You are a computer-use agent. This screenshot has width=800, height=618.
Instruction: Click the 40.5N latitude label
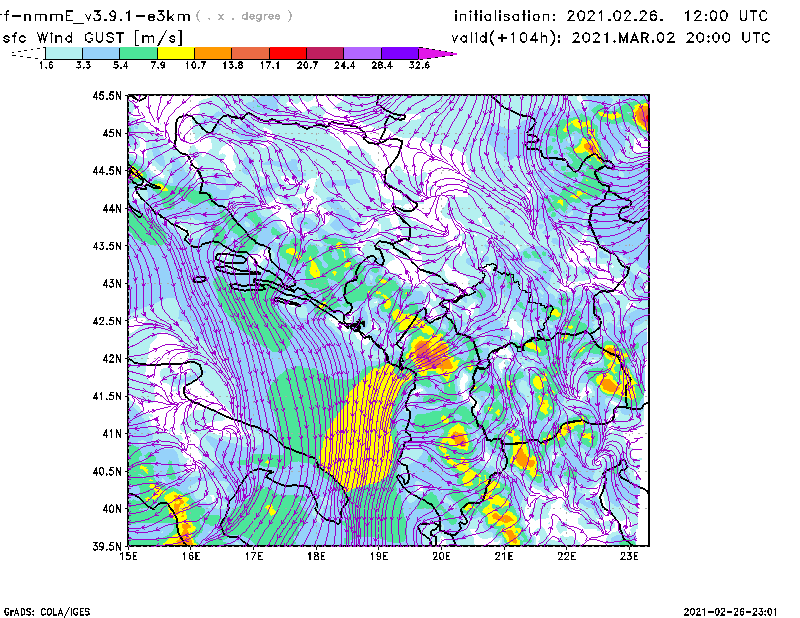107,471
